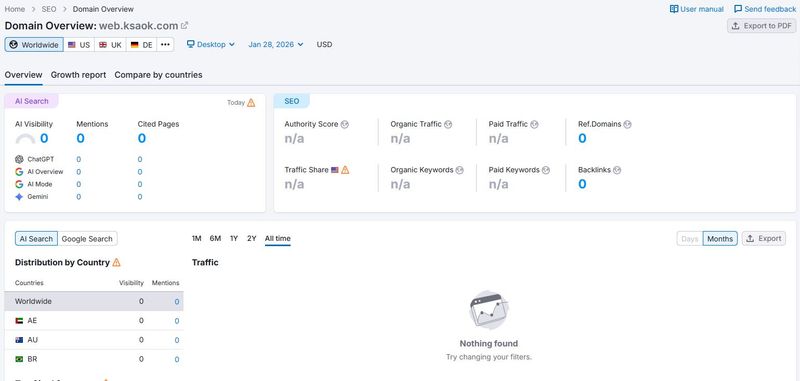This screenshot has width=800, height=381.
Task: Click the Paid Traffic info icon
Action: [534, 124]
